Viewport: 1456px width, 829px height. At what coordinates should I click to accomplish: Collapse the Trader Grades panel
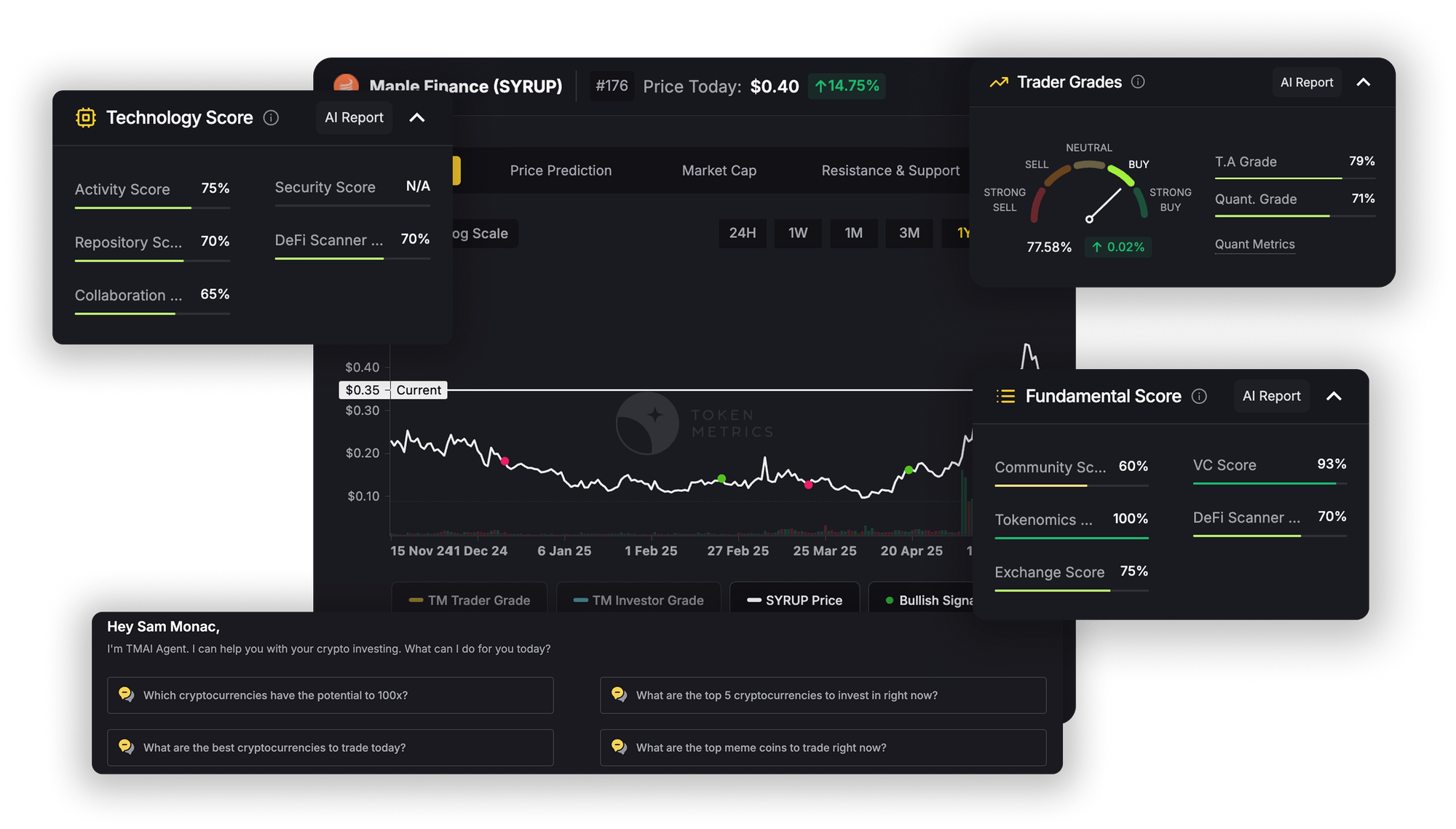tap(1364, 82)
